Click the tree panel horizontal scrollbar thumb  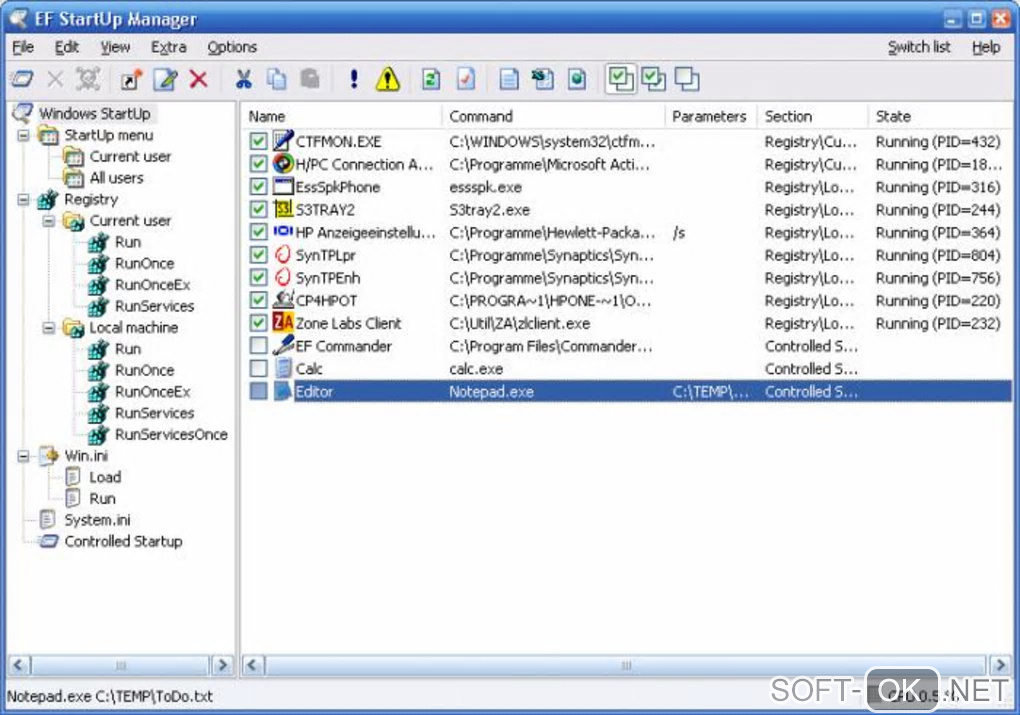tap(120, 666)
